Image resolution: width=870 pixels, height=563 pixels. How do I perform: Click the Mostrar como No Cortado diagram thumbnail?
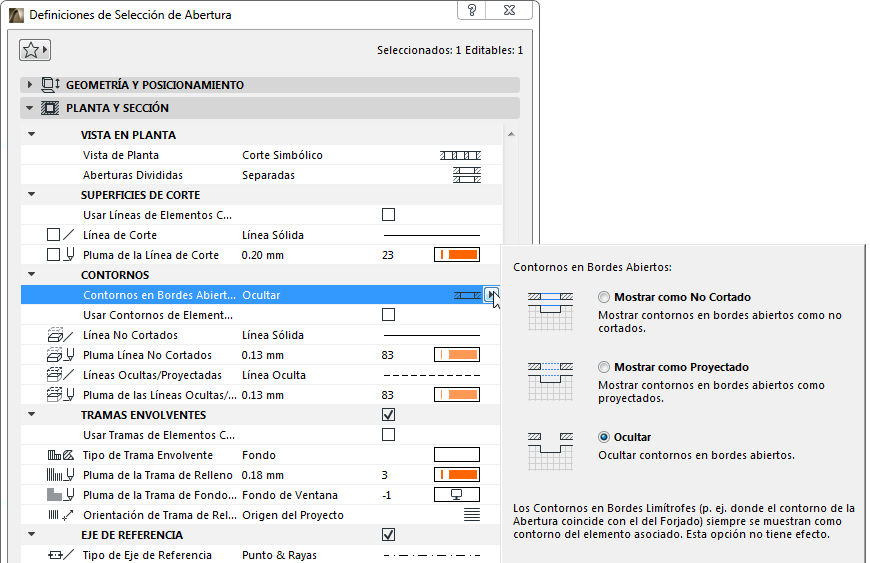click(550, 311)
